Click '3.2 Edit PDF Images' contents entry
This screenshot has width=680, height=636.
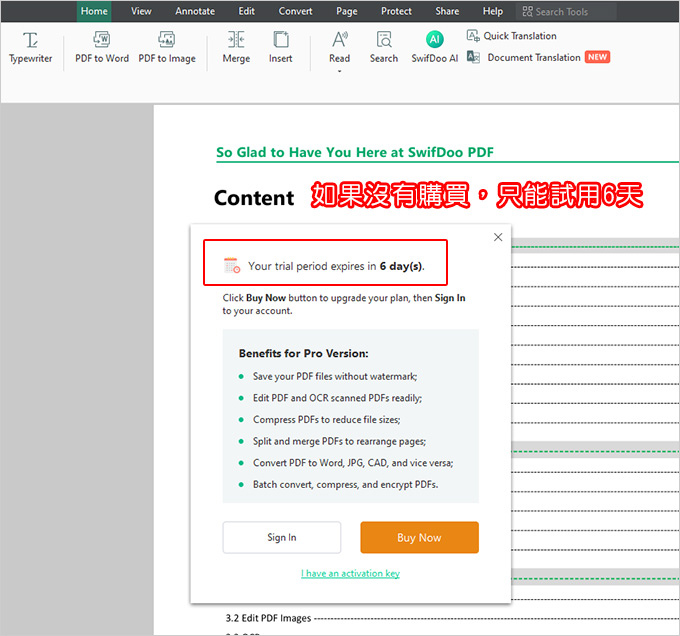point(268,618)
